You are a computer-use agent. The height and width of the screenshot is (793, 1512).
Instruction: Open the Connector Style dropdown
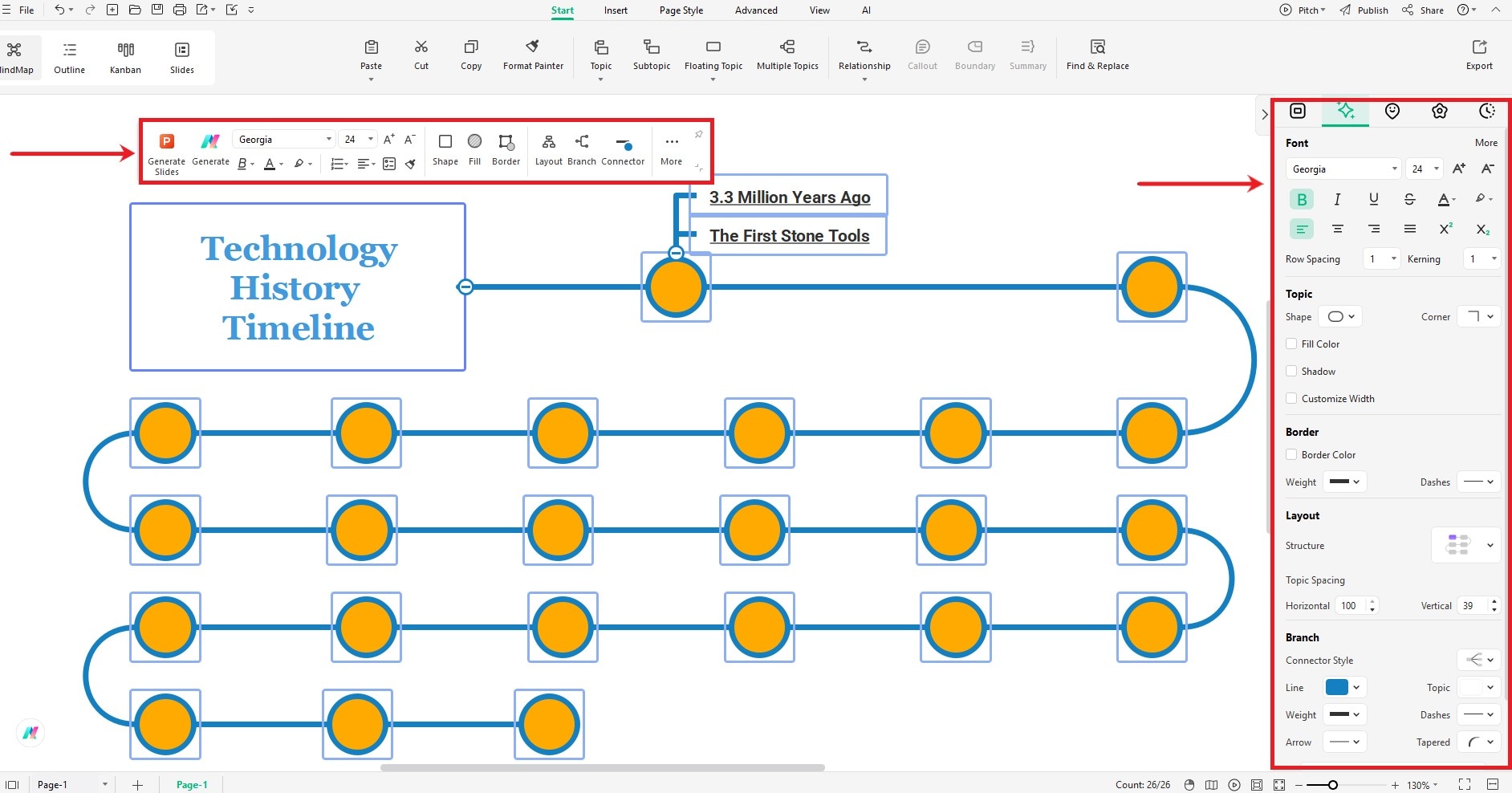1479,660
